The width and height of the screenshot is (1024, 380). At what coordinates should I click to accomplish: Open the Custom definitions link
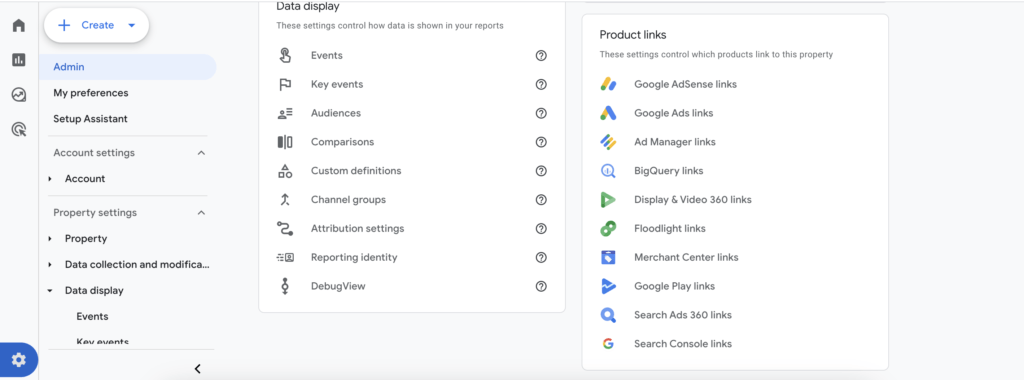pos(356,171)
